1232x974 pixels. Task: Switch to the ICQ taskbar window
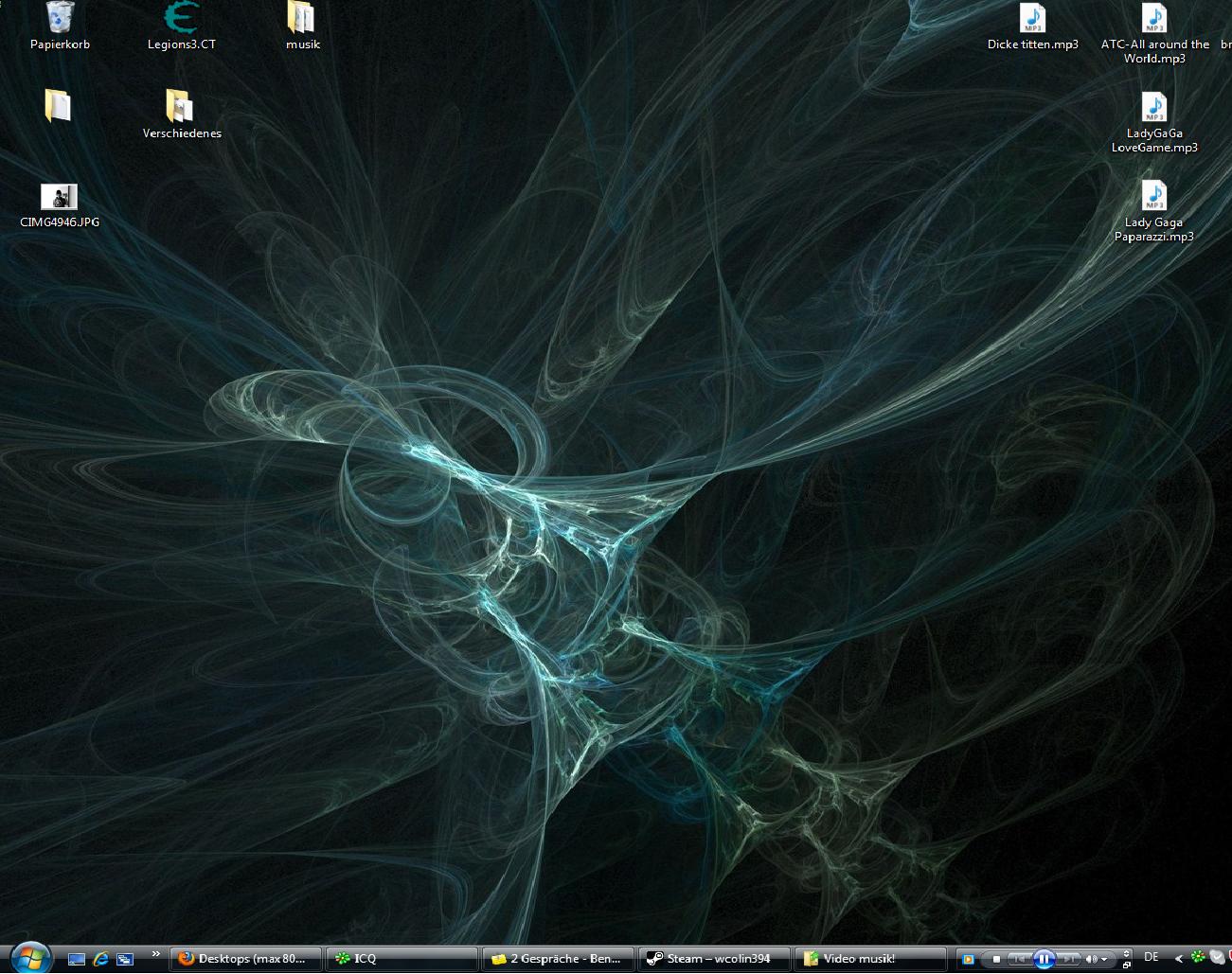point(401,959)
